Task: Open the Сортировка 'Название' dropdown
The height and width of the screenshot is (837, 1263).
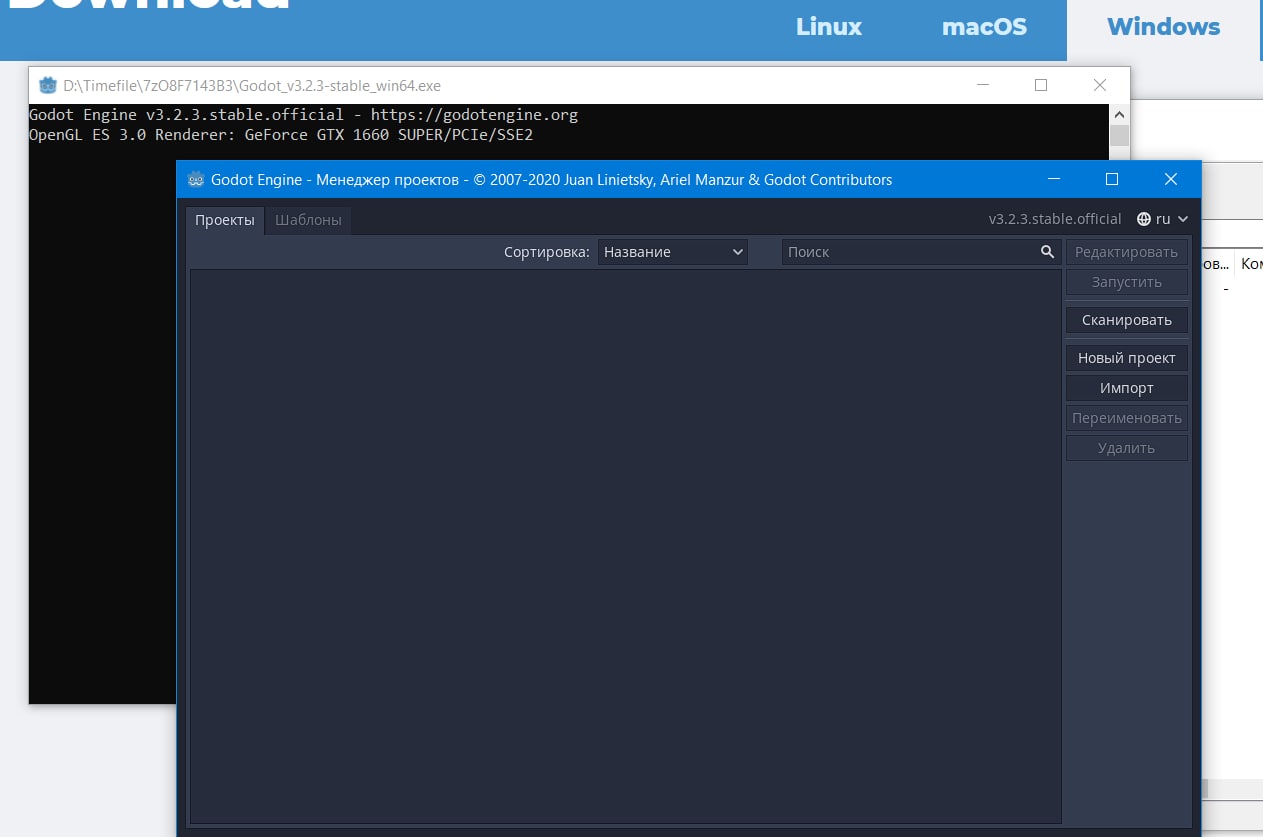Action: 673,252
